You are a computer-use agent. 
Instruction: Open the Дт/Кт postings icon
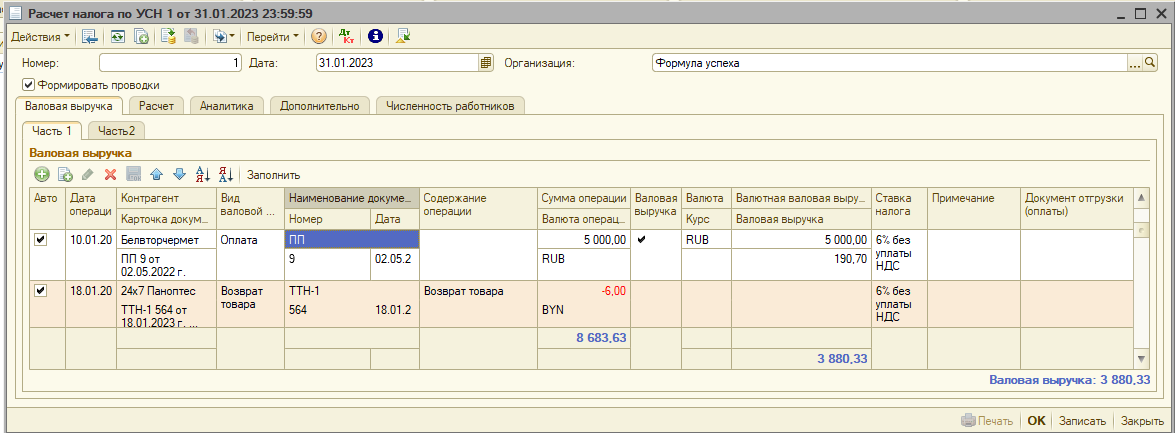click(347, 36)
